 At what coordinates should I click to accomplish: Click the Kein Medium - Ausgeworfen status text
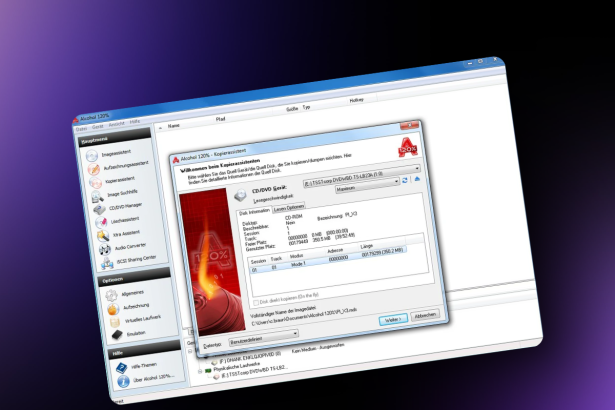(x=318, y=348)
